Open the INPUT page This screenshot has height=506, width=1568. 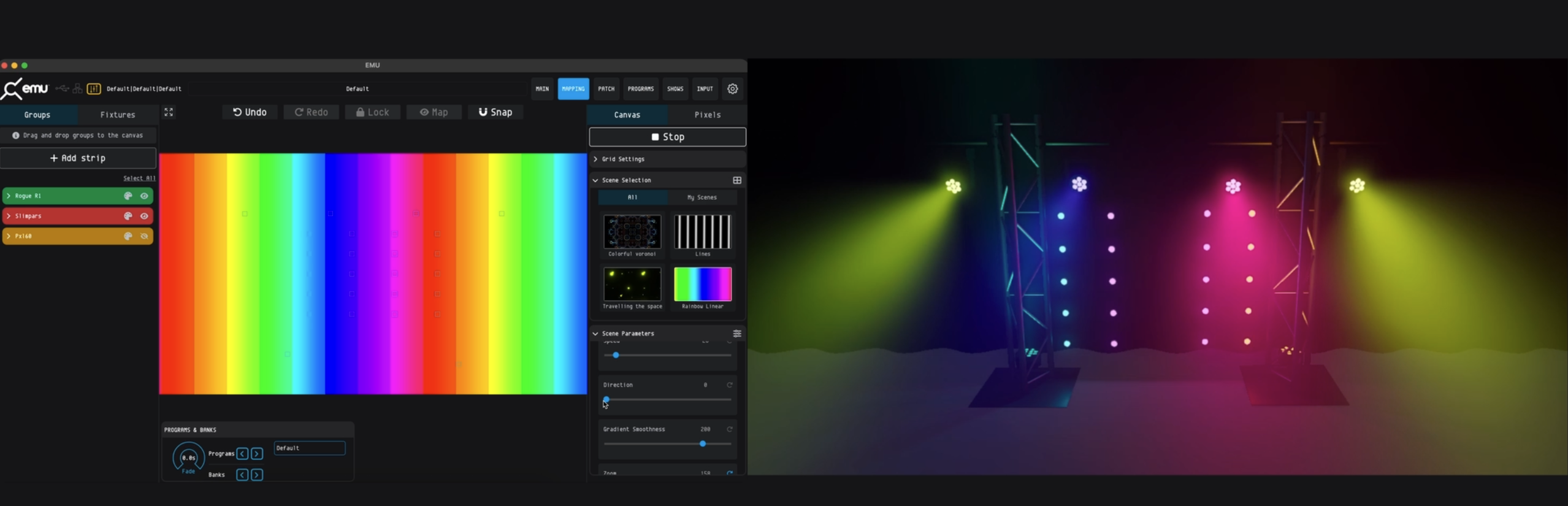[x=705, y=89]
